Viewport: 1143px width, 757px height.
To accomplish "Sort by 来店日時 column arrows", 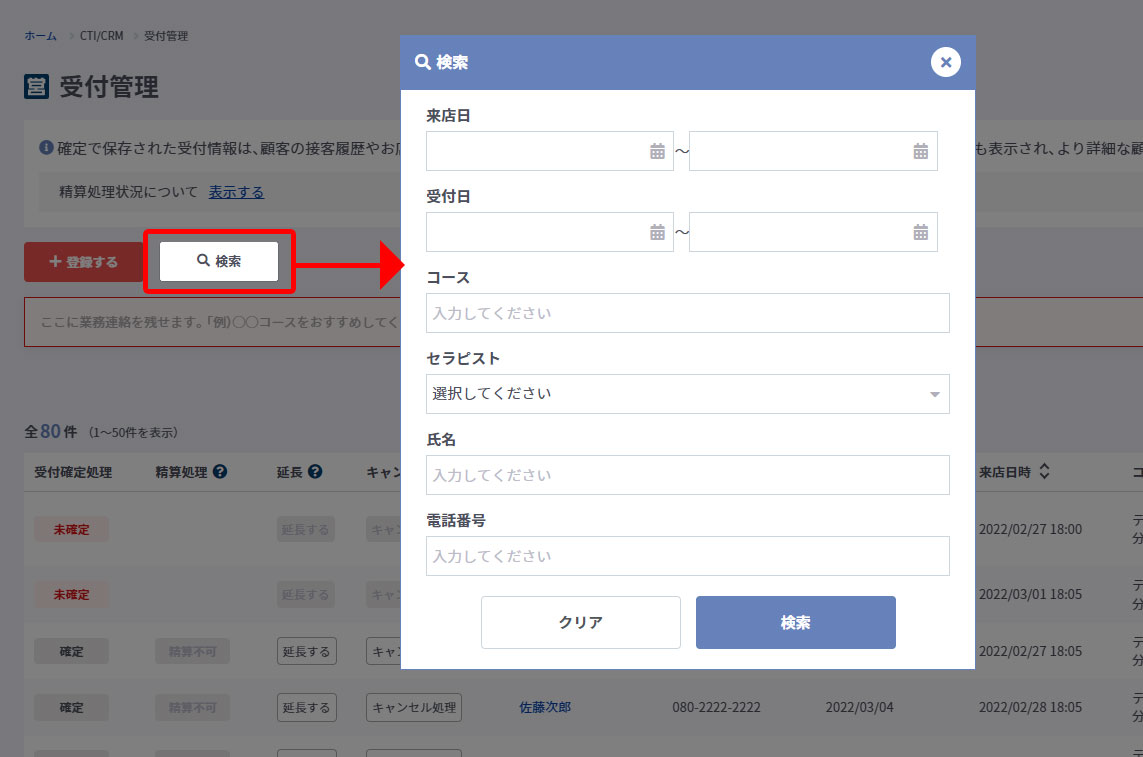I will point(1044,472).
